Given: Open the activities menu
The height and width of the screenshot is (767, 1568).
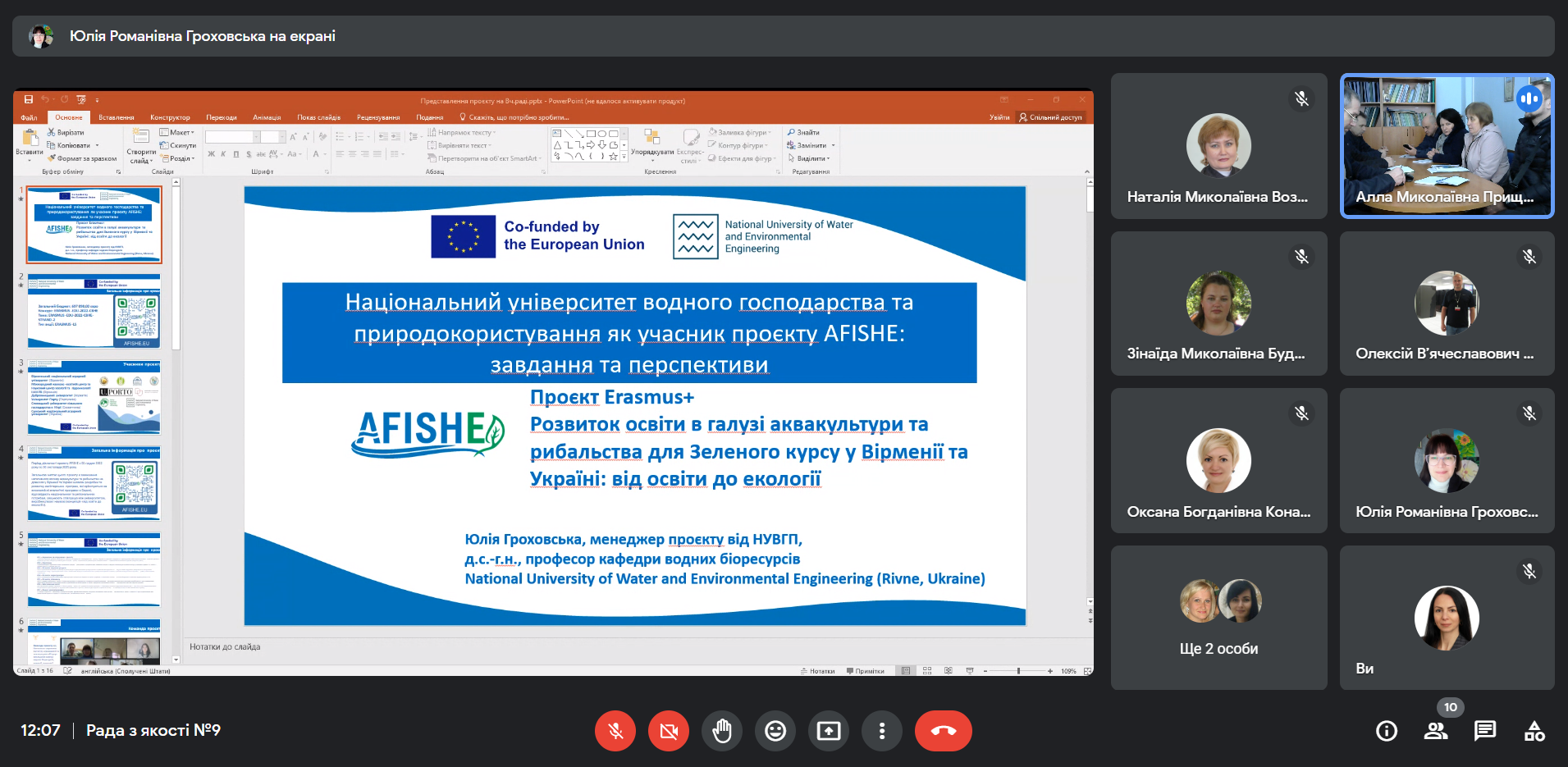Looking at the screenshot, I should click(1534, 731).
